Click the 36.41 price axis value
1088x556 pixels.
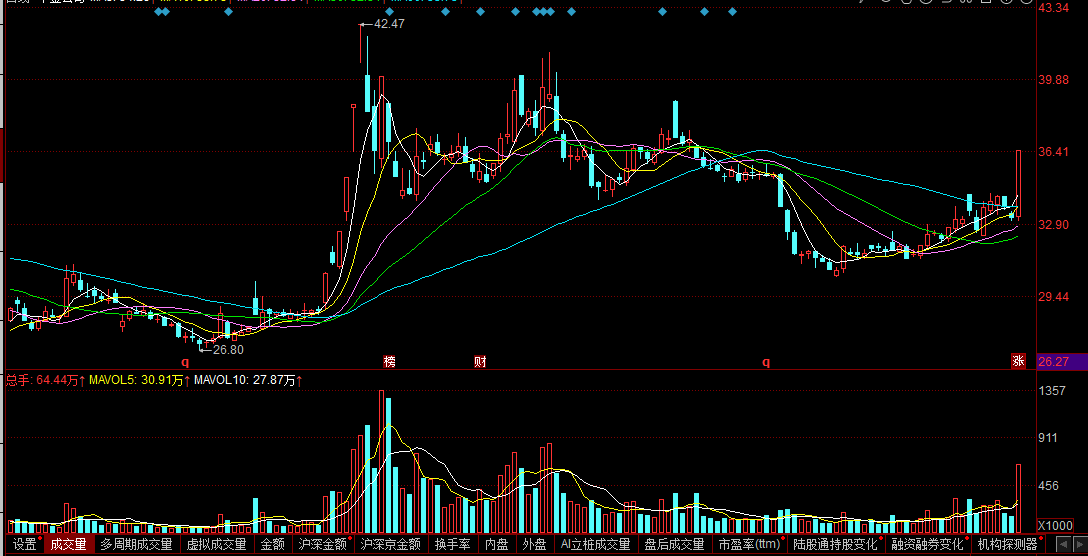coord(1054,152)
